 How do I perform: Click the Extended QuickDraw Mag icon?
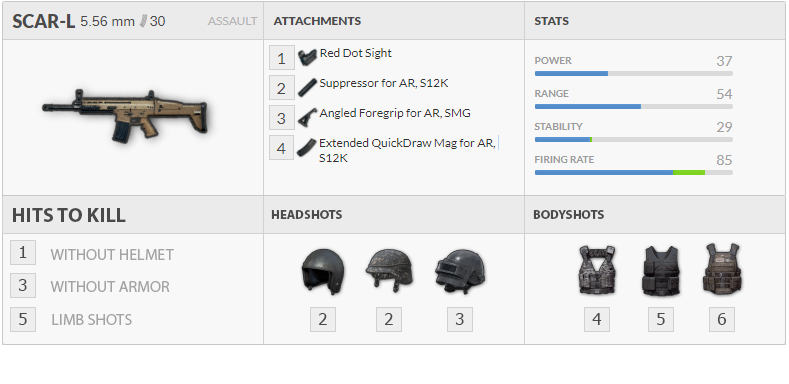click(x=306, y=147)
